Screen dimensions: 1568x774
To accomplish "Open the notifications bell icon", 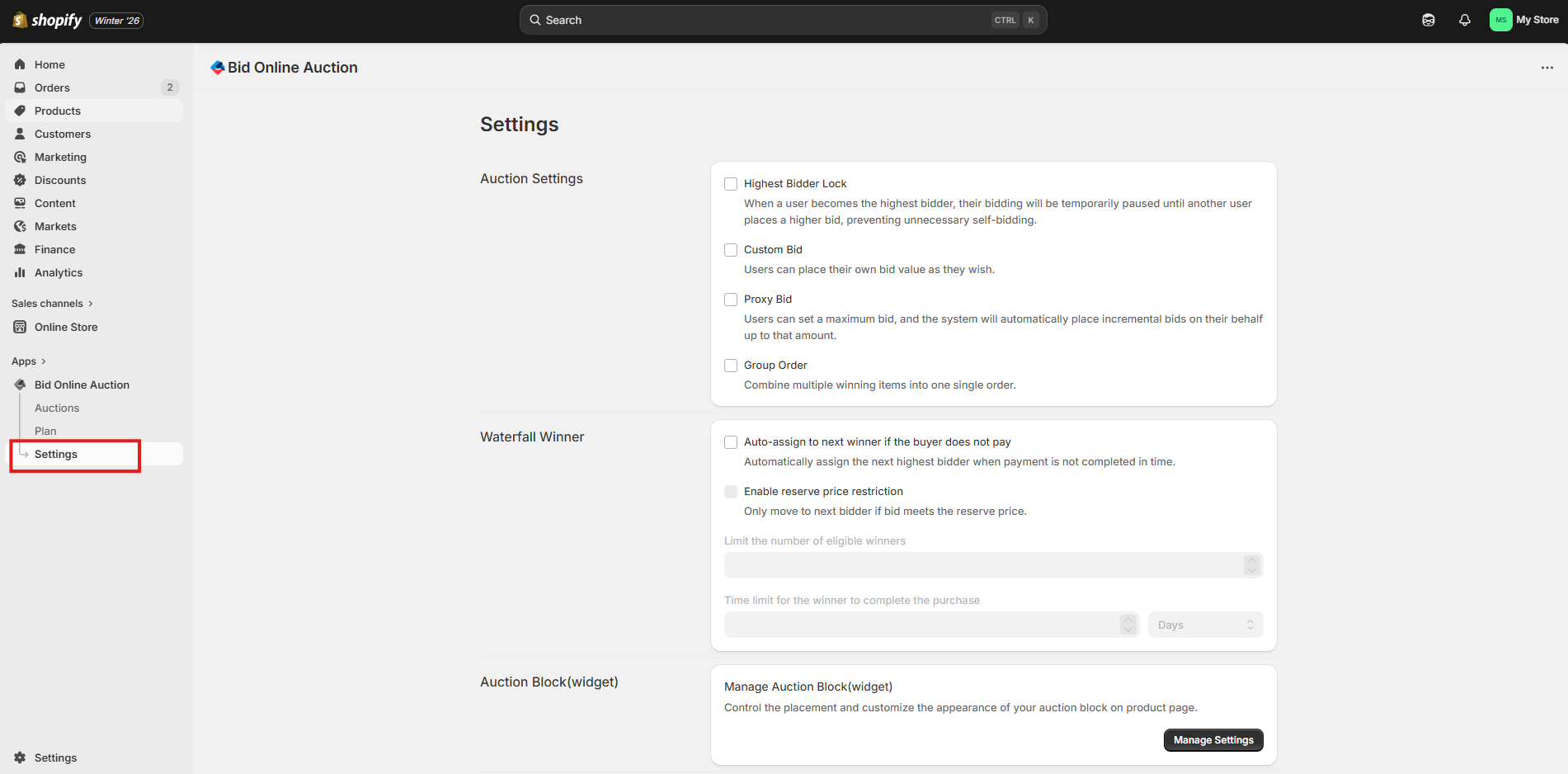I will pos(1464,20).
